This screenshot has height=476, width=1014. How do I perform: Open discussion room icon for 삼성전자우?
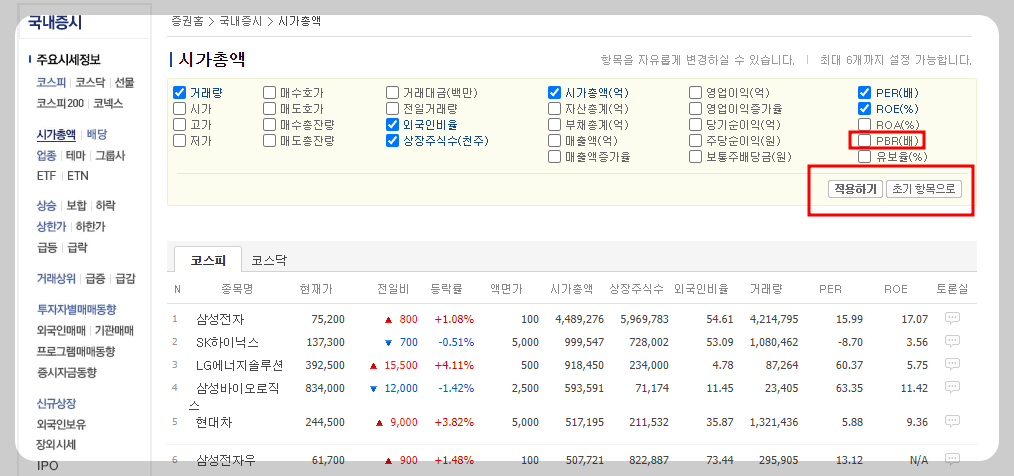[x=952, y=459]
